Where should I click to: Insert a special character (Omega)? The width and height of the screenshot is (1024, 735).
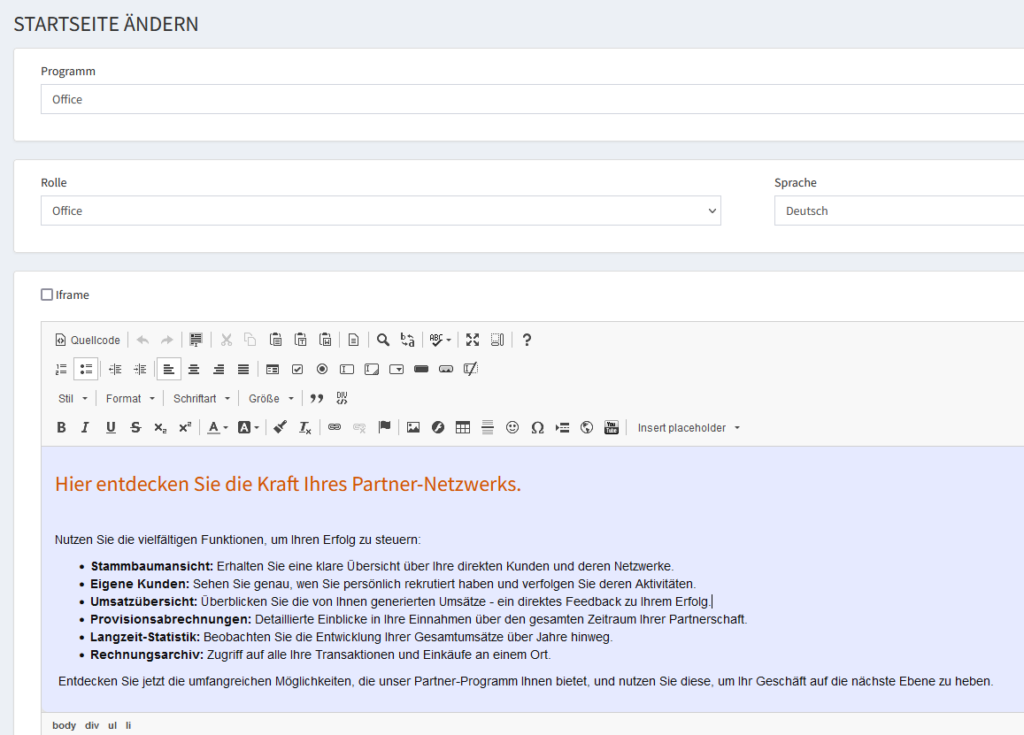(x=537, y=428)
